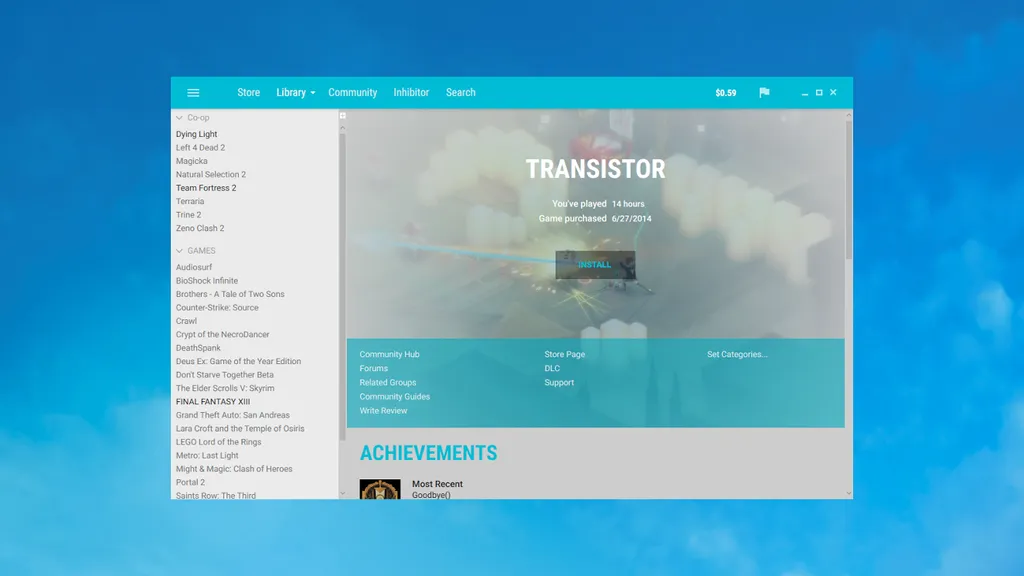
Task: Close the Steam window
Action: (833, 93)
